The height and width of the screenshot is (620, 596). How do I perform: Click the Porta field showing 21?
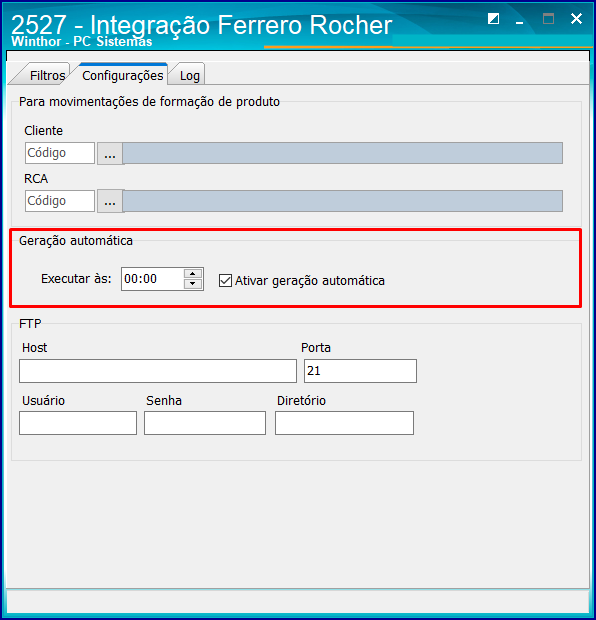(x=360, y=371)
